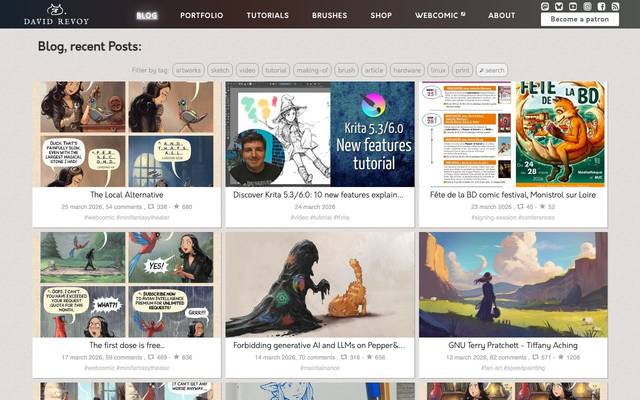Click the Become a patron button
Screen dimensions: 640x400
[x=580, y=19]
